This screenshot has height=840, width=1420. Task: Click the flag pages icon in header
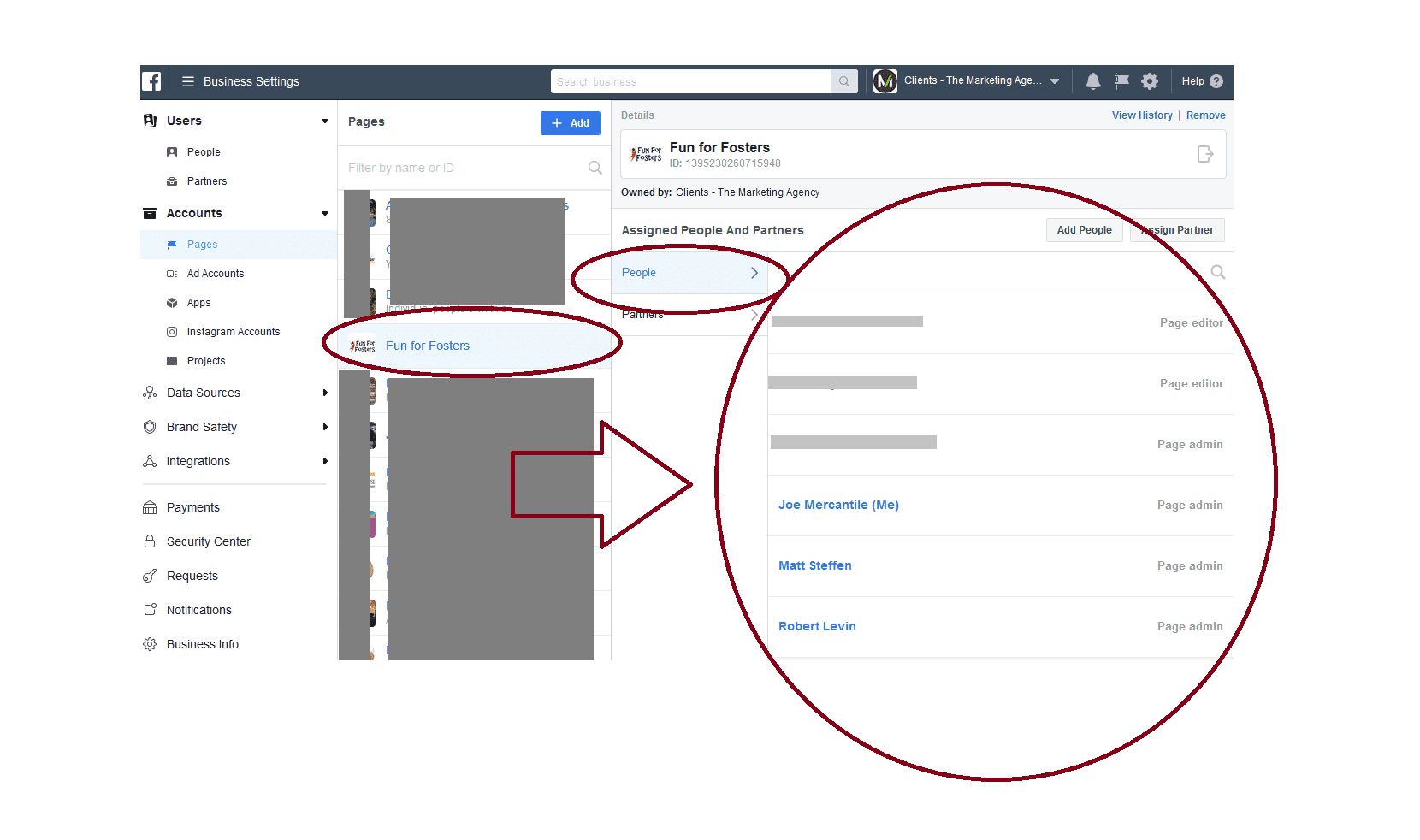(1121, 81)
